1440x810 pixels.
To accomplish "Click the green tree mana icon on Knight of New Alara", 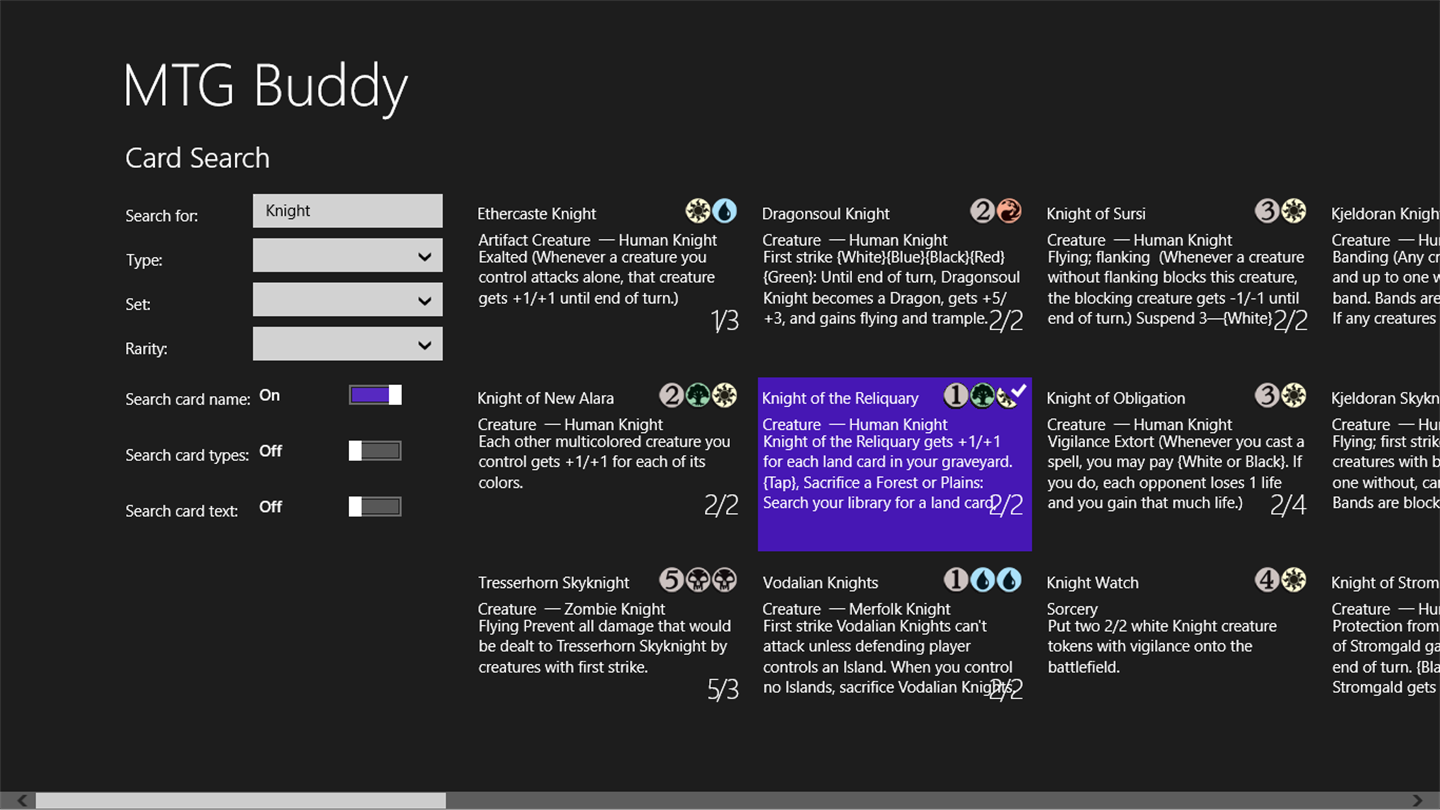I will point(698,396).
